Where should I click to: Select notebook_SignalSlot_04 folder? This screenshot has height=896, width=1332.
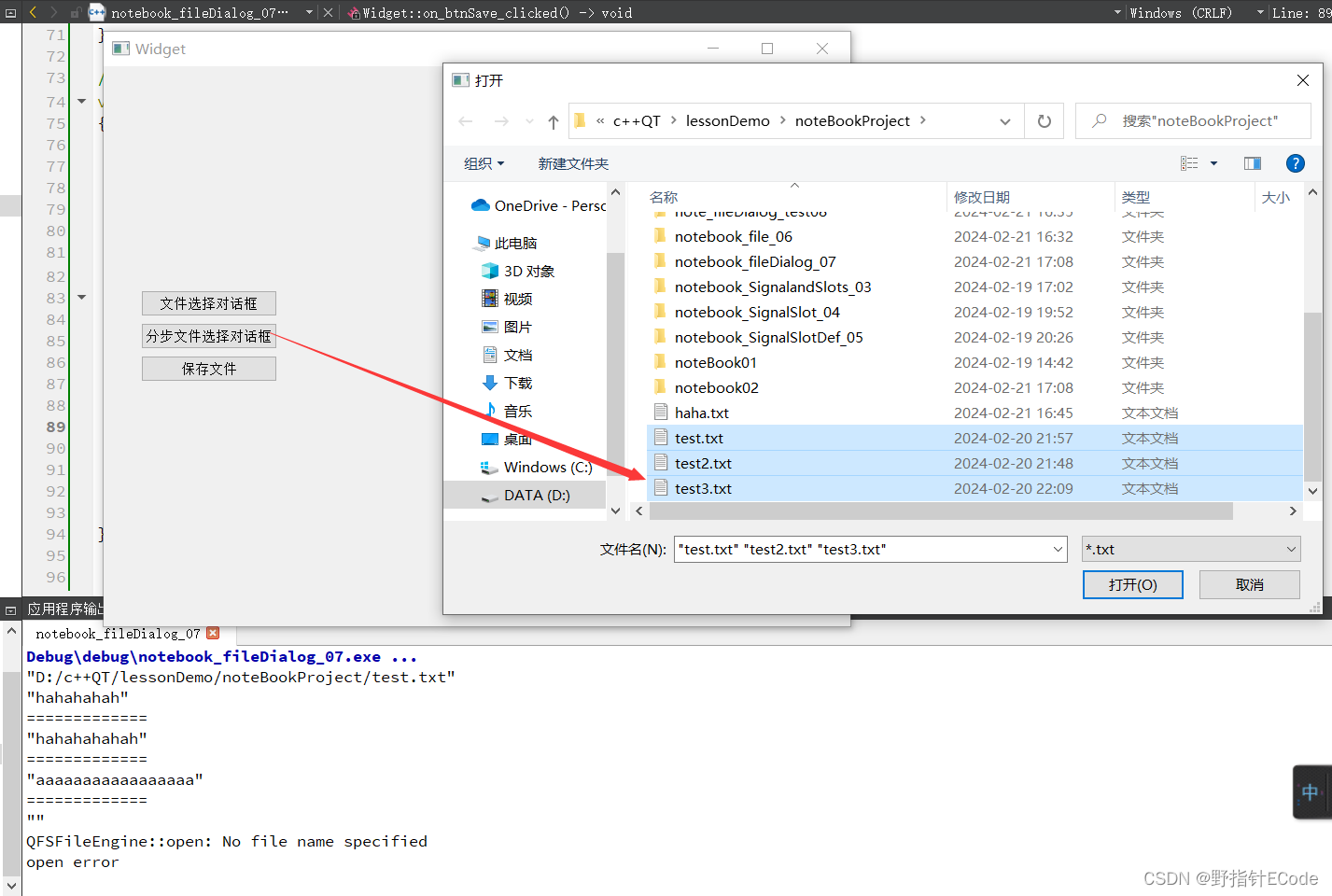[757, 312]
